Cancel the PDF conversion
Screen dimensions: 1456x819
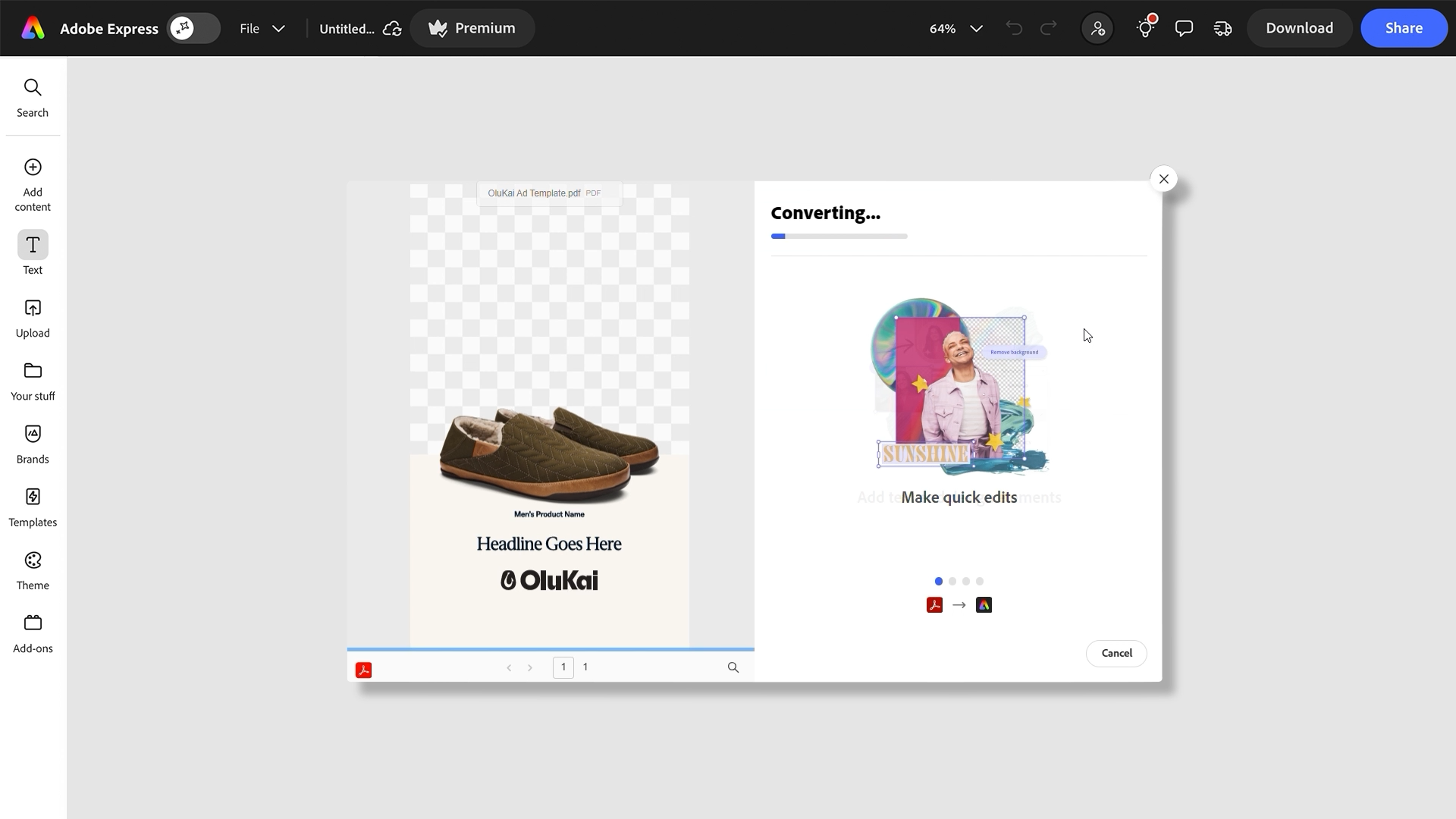[x=1116, y=653]
